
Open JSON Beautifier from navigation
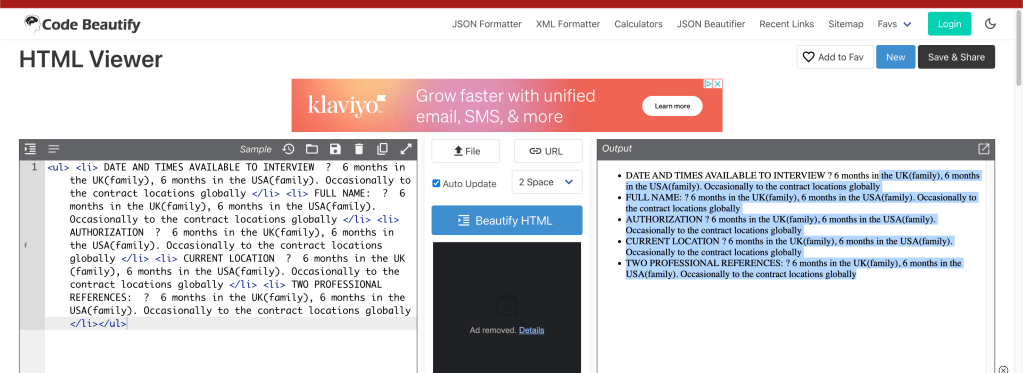[x=710, y=24]
